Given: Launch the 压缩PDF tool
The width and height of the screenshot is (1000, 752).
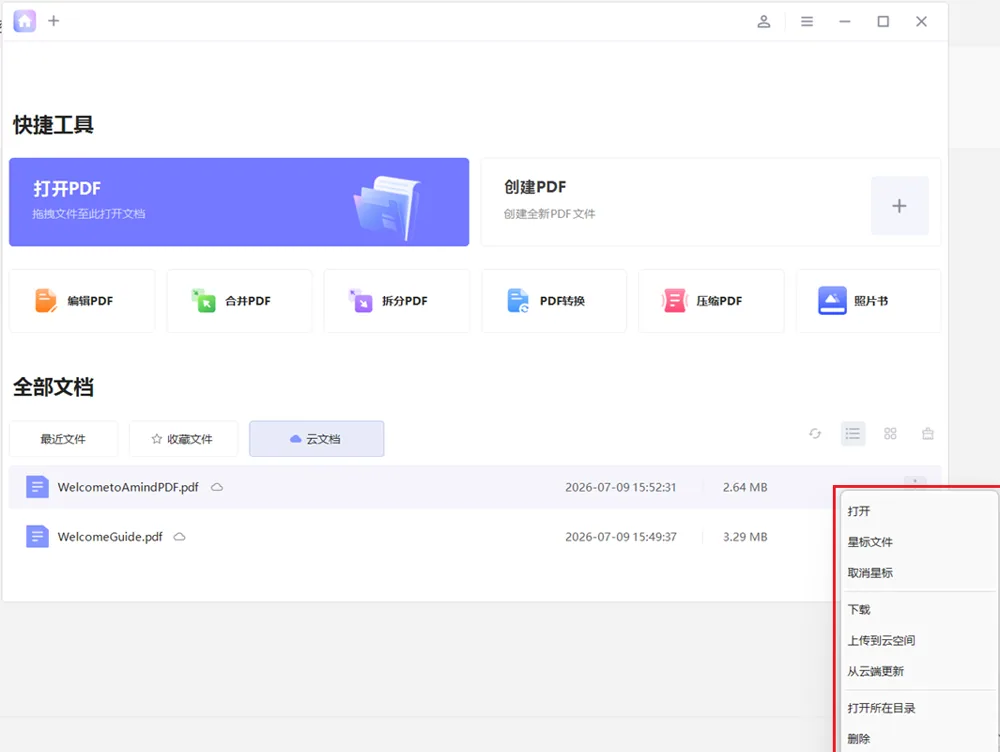Looking at the screenshot, I should (x=711, y=301).
